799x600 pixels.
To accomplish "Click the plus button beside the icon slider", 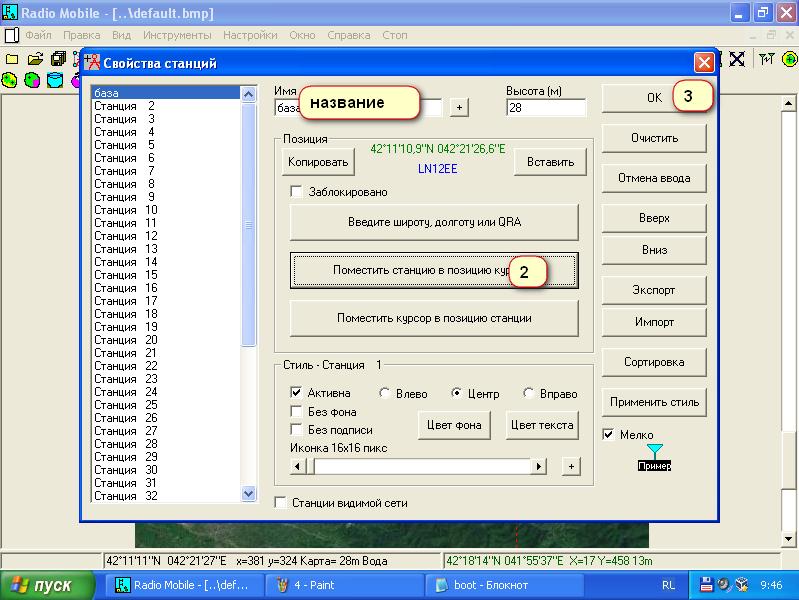I will (x=570, y=466).
